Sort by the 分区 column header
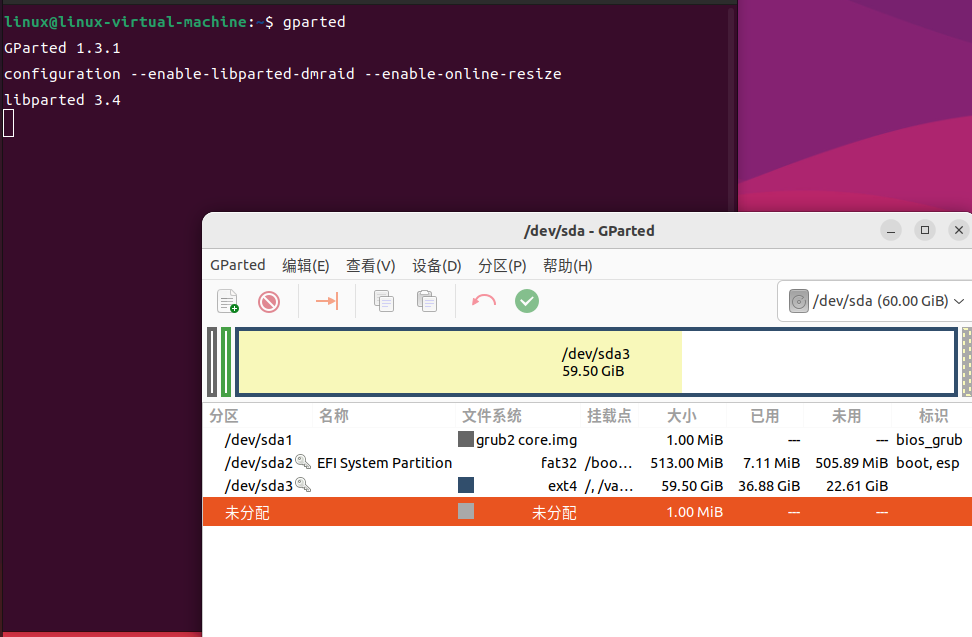Screen dimensions: 972x637 (x=224, y=416)
